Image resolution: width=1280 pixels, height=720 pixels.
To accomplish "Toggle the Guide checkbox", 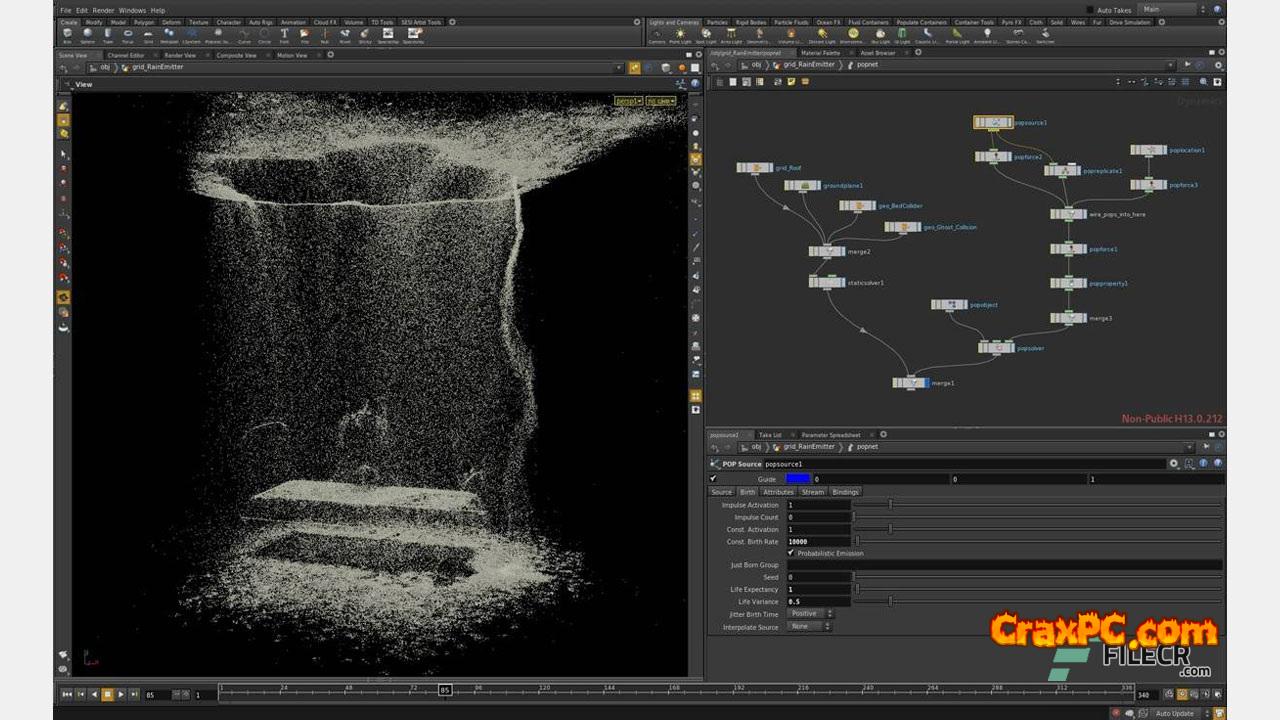I will (713, 479).
